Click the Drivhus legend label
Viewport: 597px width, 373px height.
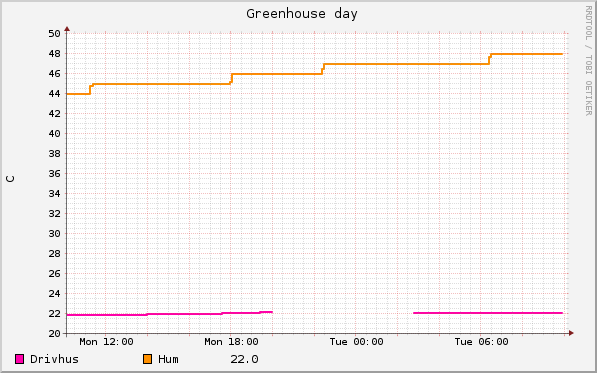point(54,359)
